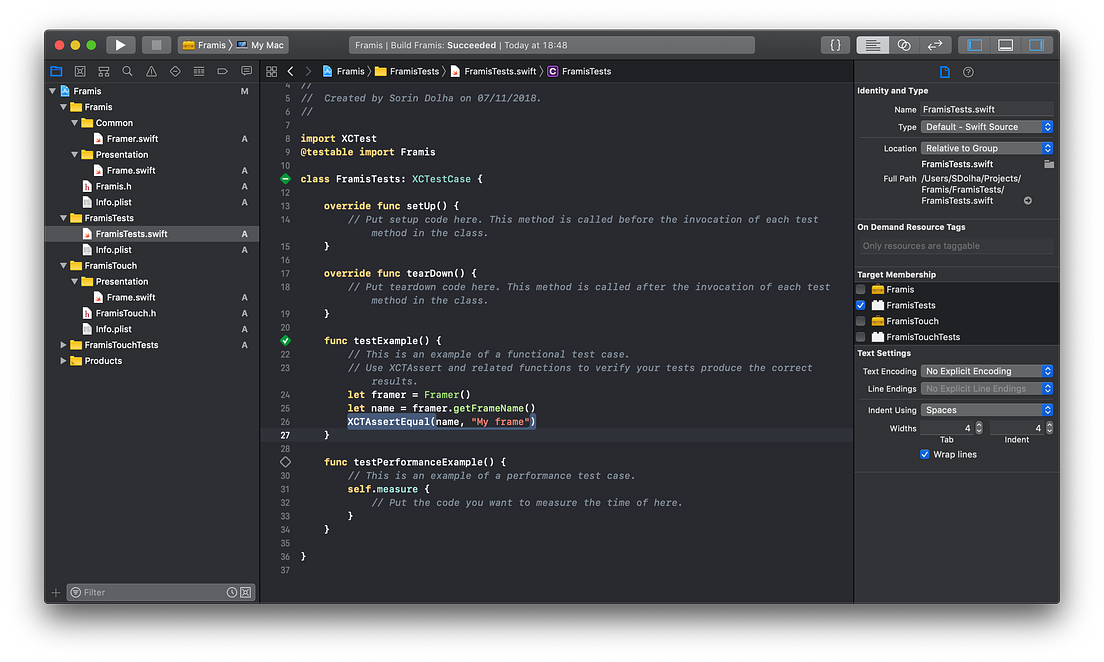
Task: Open the Text Encoding dropdown
Action: coord(986,371)
